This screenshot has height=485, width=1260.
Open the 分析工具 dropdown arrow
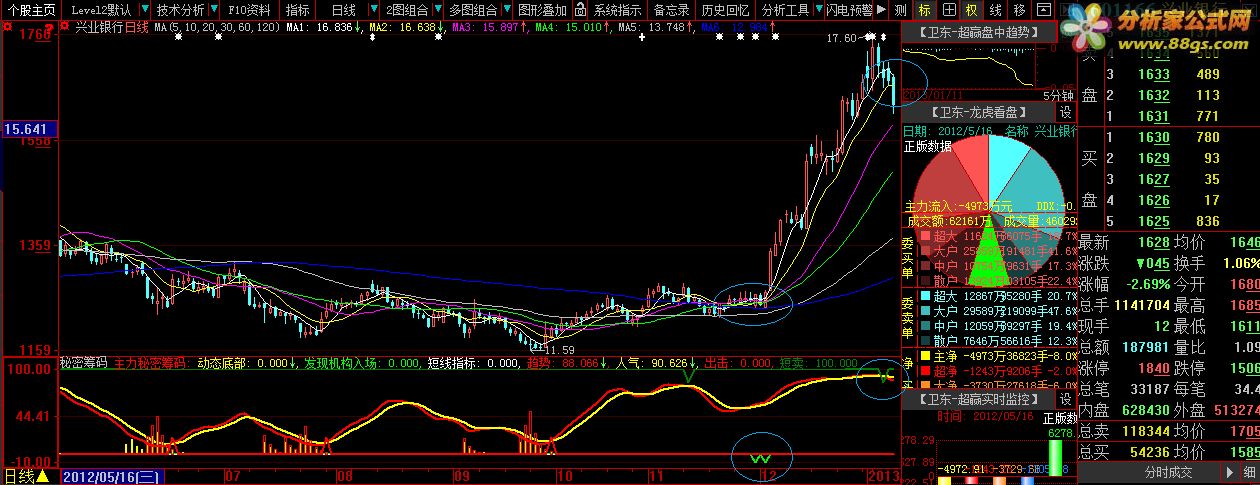pos(817,10)
